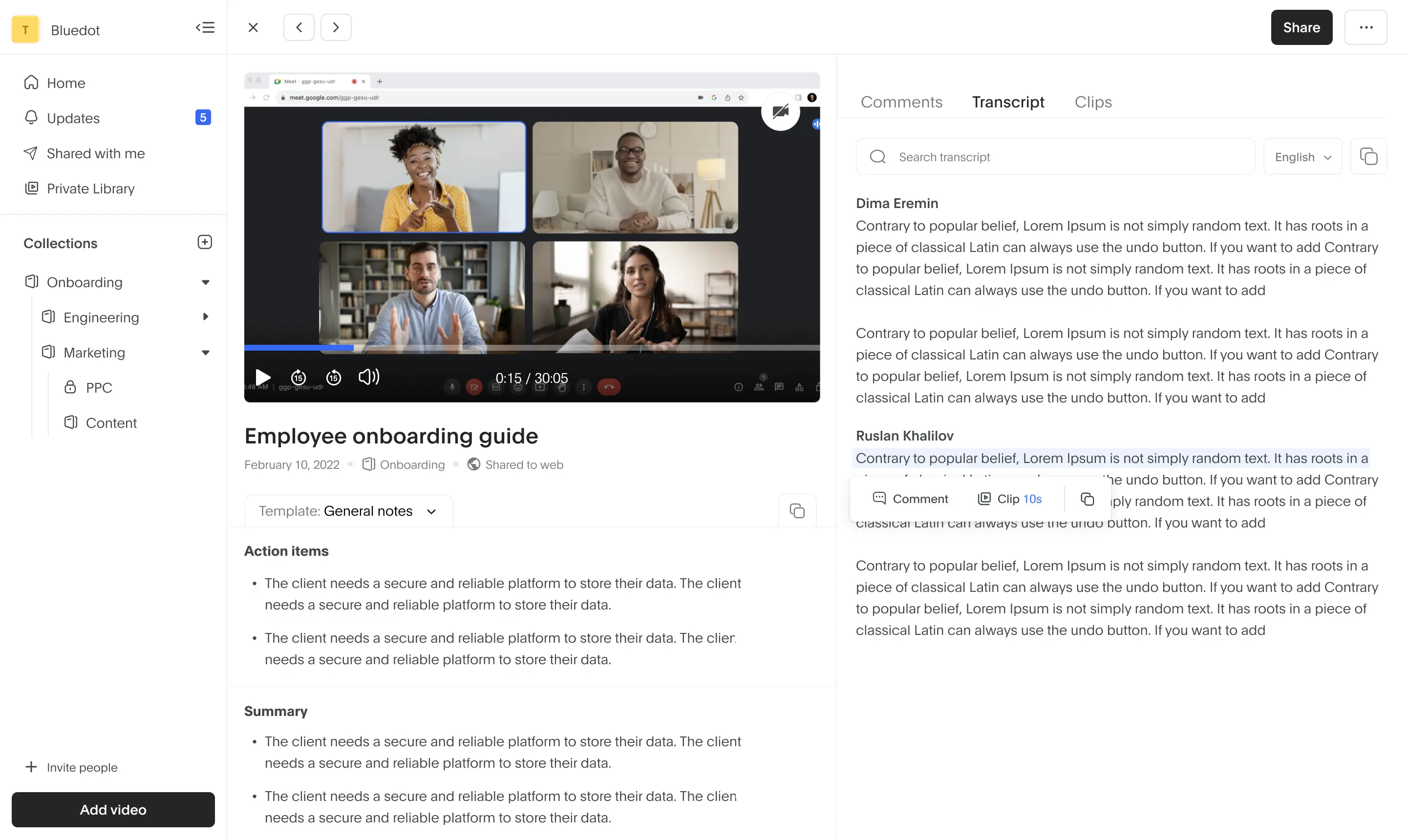
Task: Open the more options menu
Action: pos(1365,26)
